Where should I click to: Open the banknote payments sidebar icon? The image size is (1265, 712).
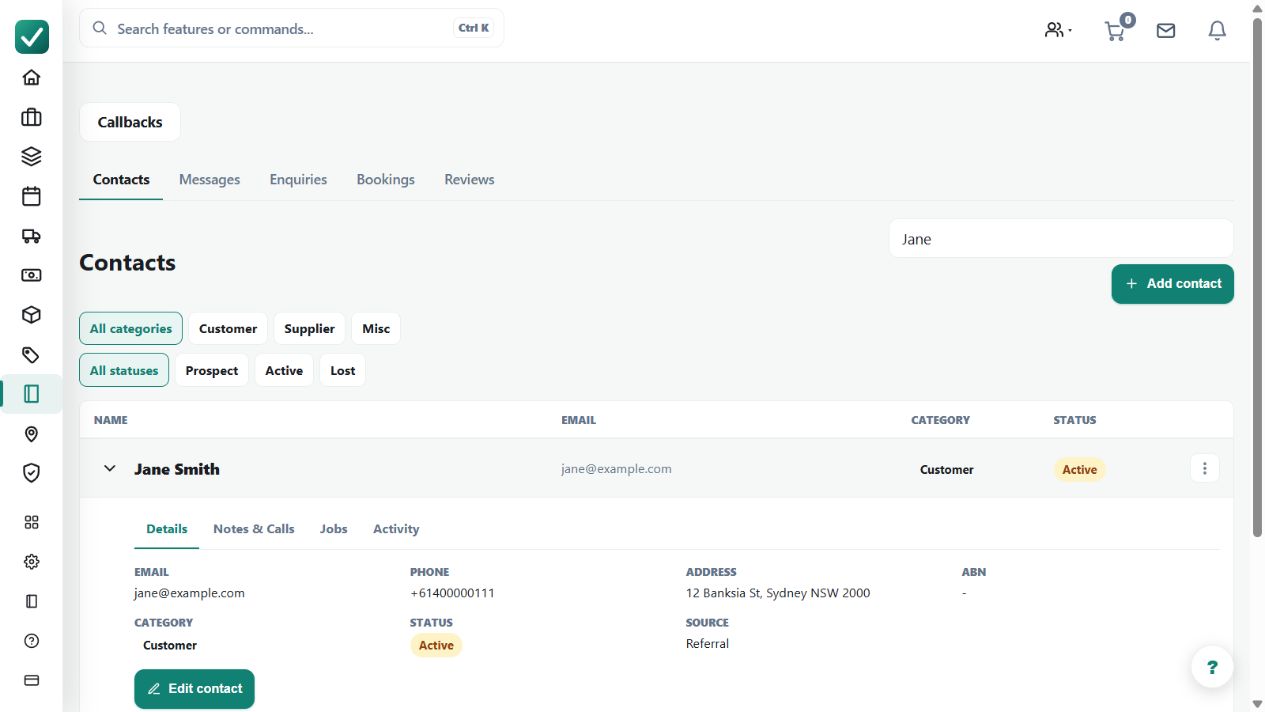(x=31, y=275)
